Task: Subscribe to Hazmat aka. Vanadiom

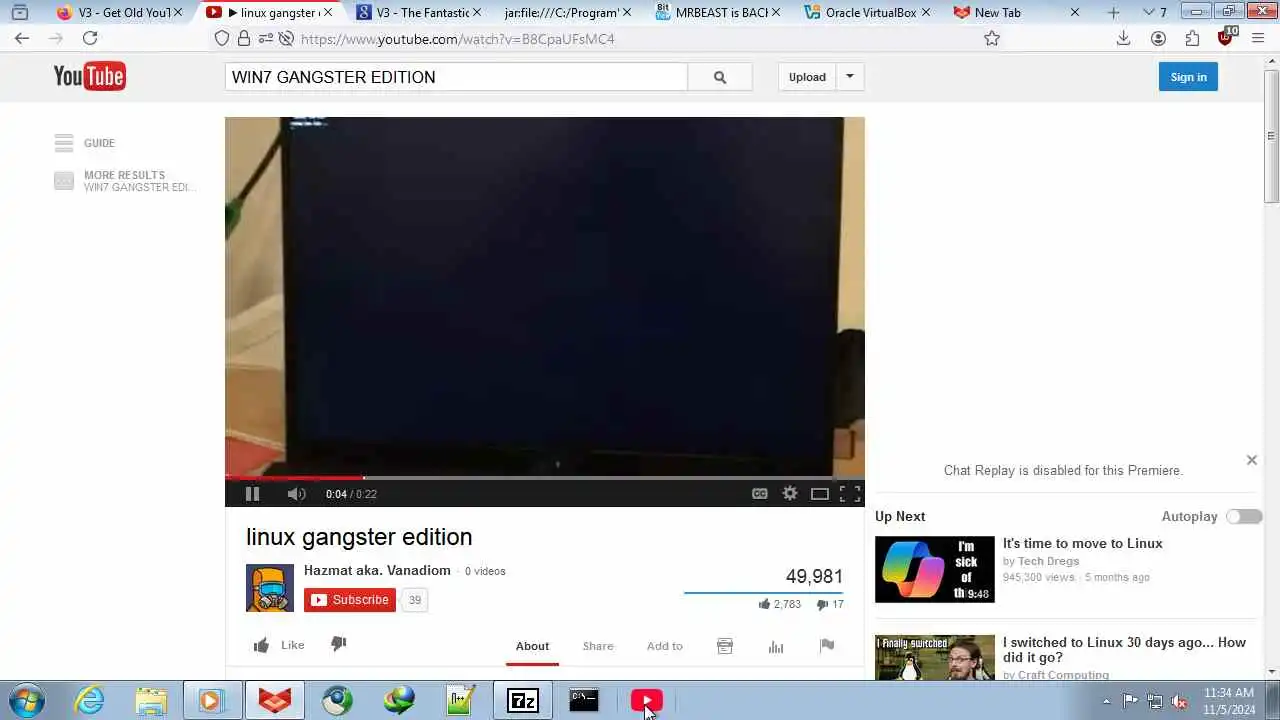Action: [x=350, y=600]
